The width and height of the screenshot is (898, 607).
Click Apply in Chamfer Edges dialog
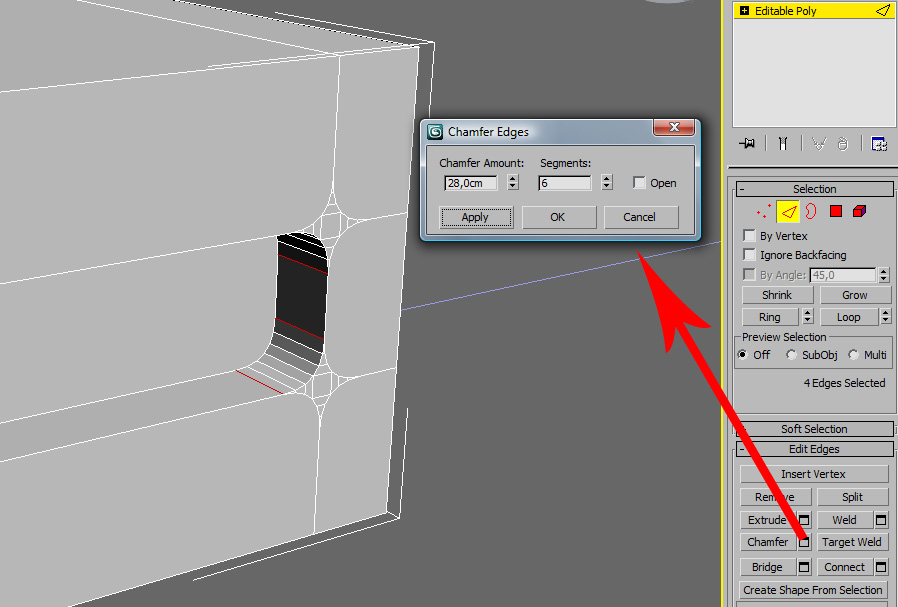pyautogui.click(x=475, y=217)
